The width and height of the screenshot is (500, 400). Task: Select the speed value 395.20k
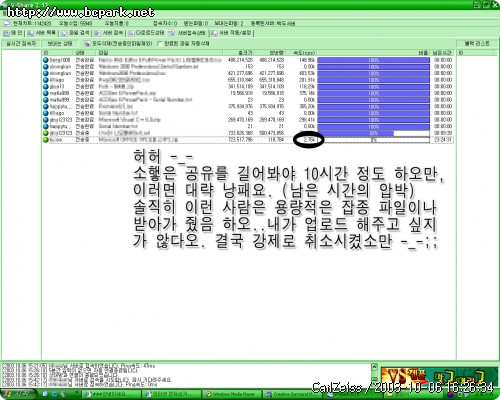click(307, 107)
